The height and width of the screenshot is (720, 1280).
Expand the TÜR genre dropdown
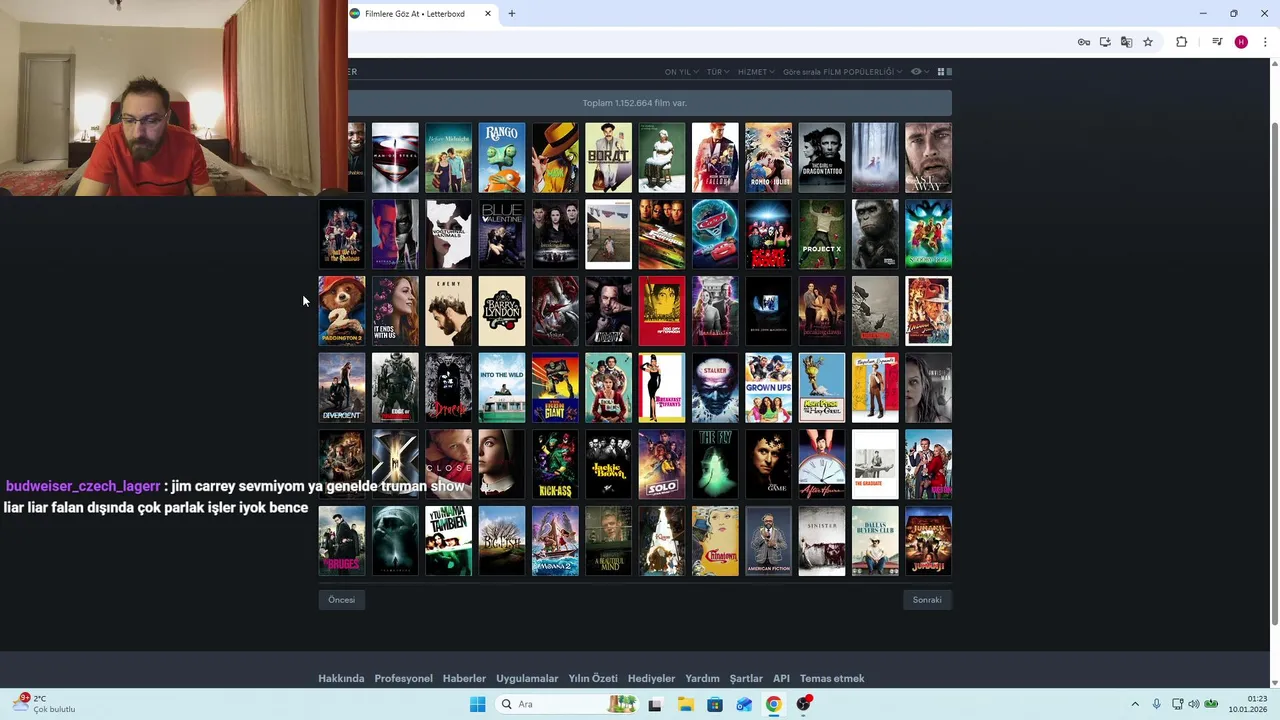click(x=718, y=72)
